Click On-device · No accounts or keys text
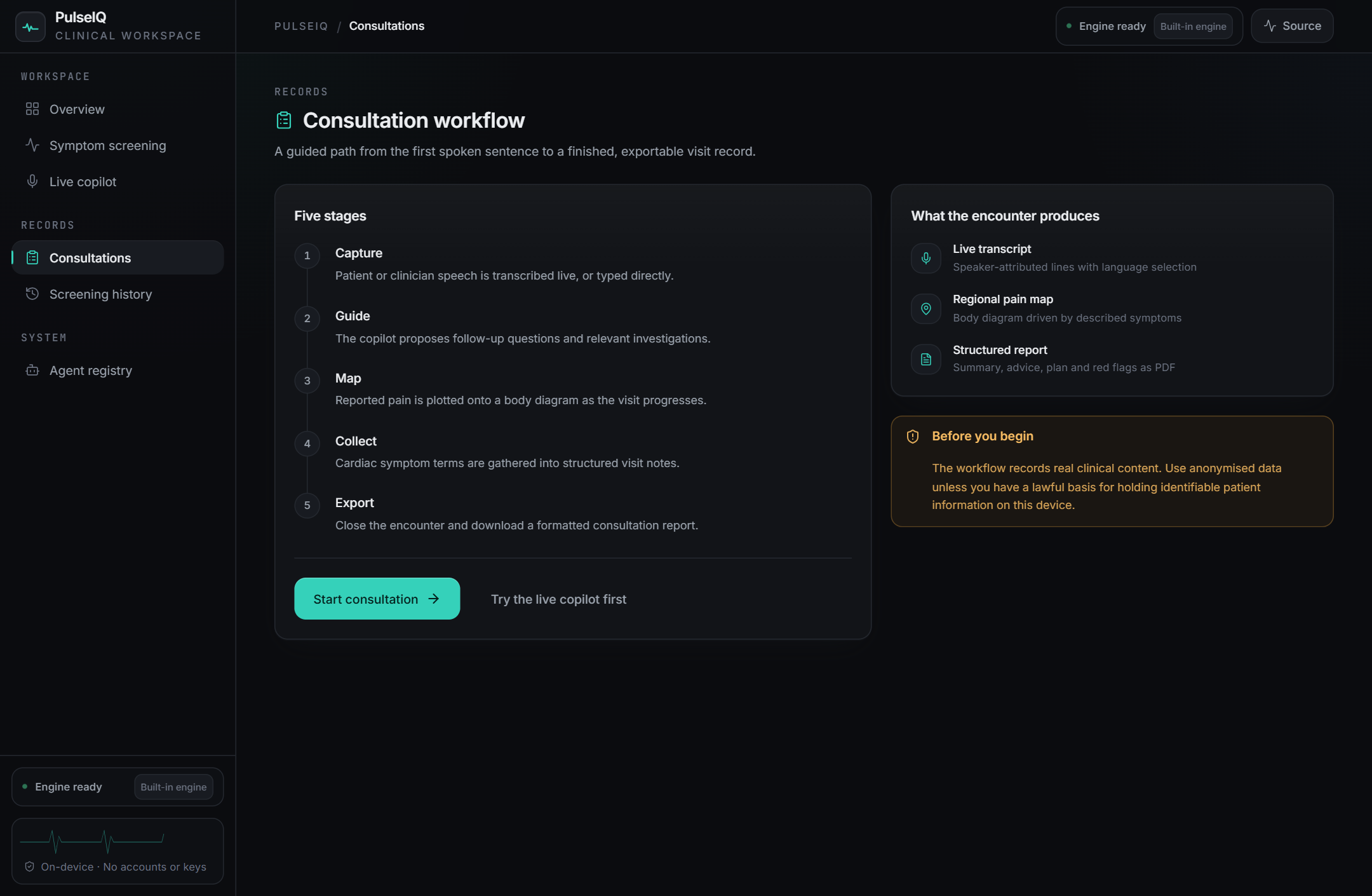 (124, 867)
